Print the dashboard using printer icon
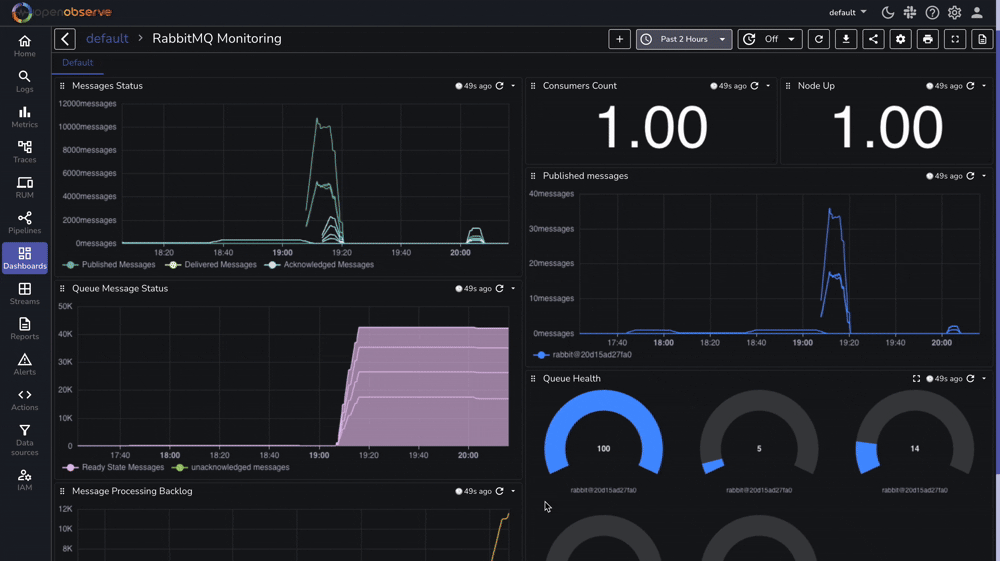This screenshot has height=561, width=1000. 928,39
